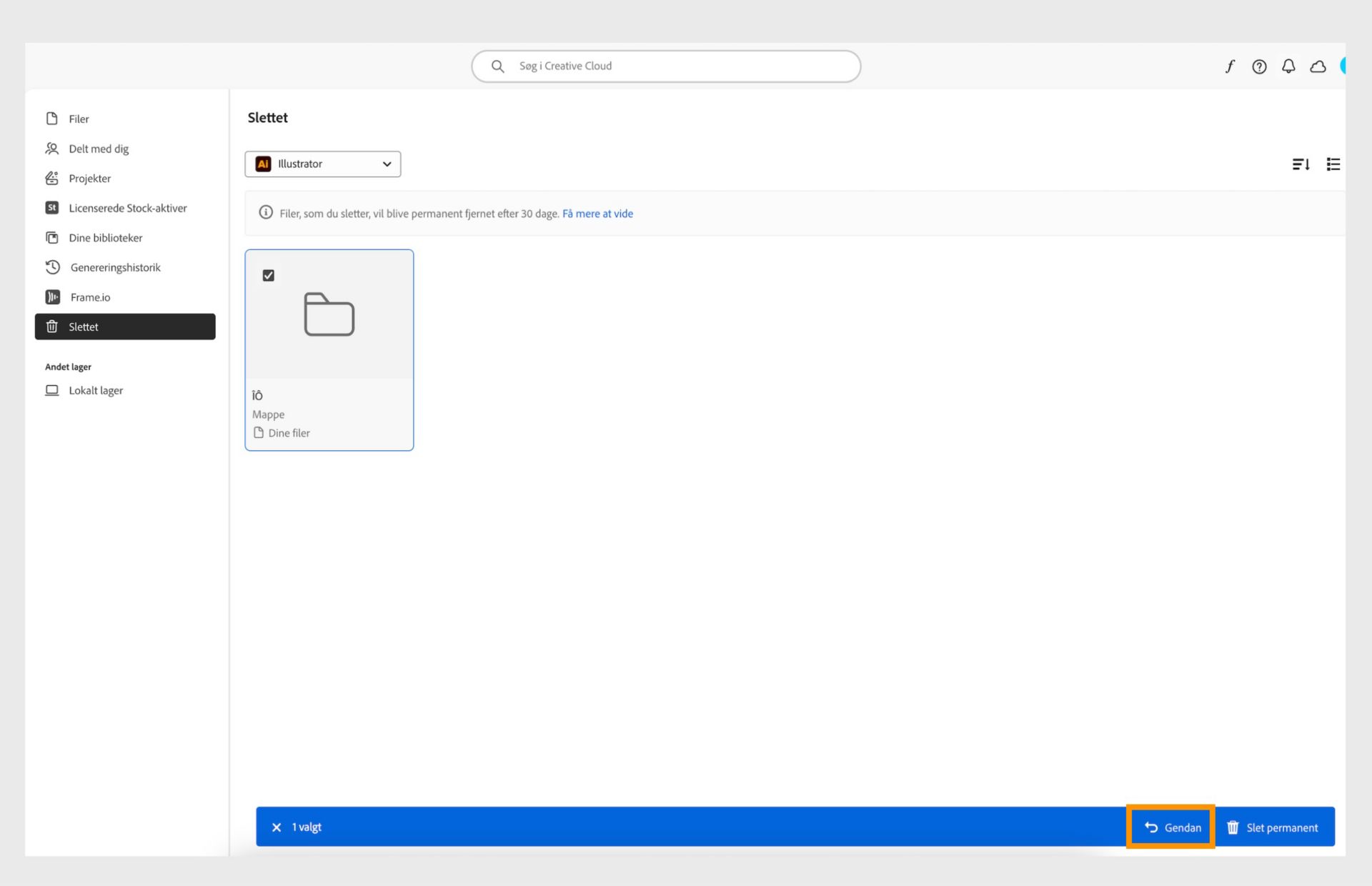1372x886 pixels.
Task: Click the Gendan restore button
Action: (1172, 827)
